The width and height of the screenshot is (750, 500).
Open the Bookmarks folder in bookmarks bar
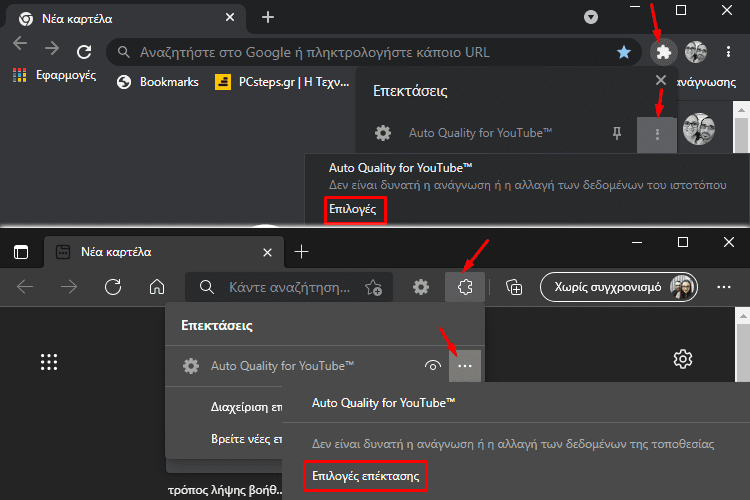click(158, 82)
